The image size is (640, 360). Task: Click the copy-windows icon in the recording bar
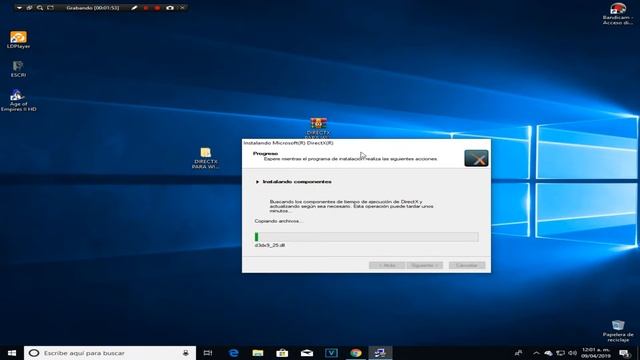coord(29,8)
